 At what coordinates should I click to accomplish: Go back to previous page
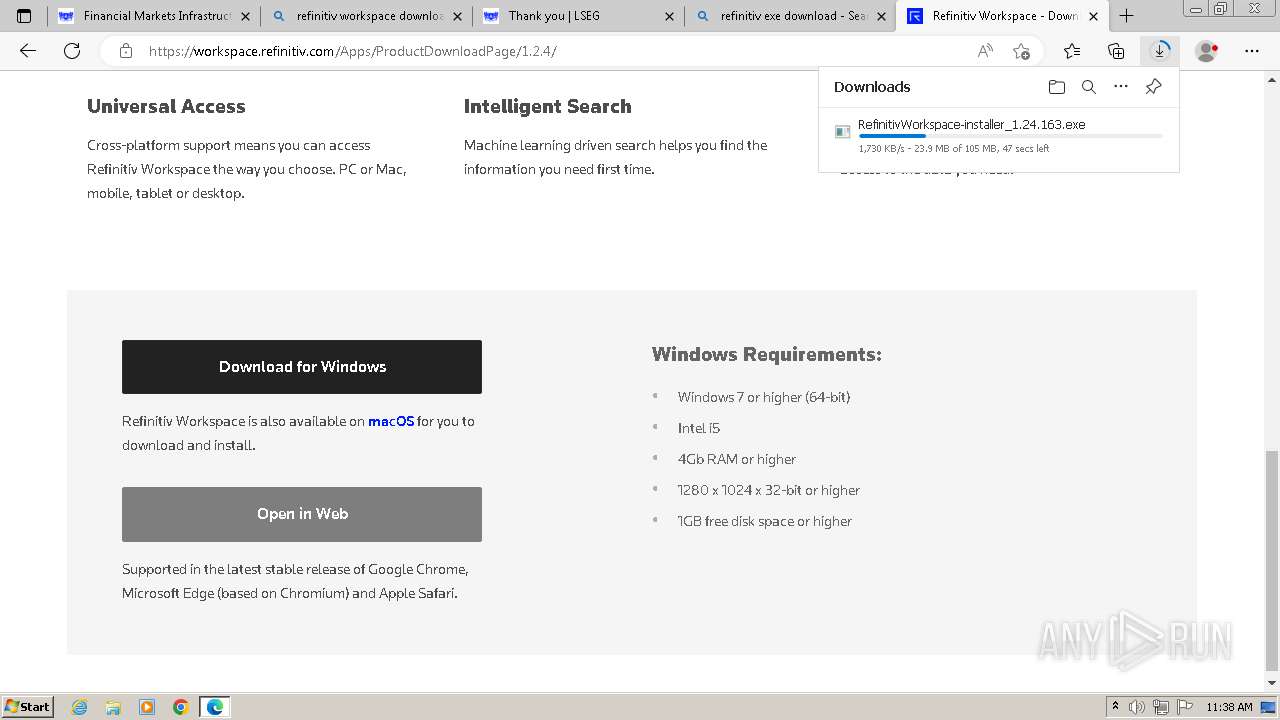[28, 51]
